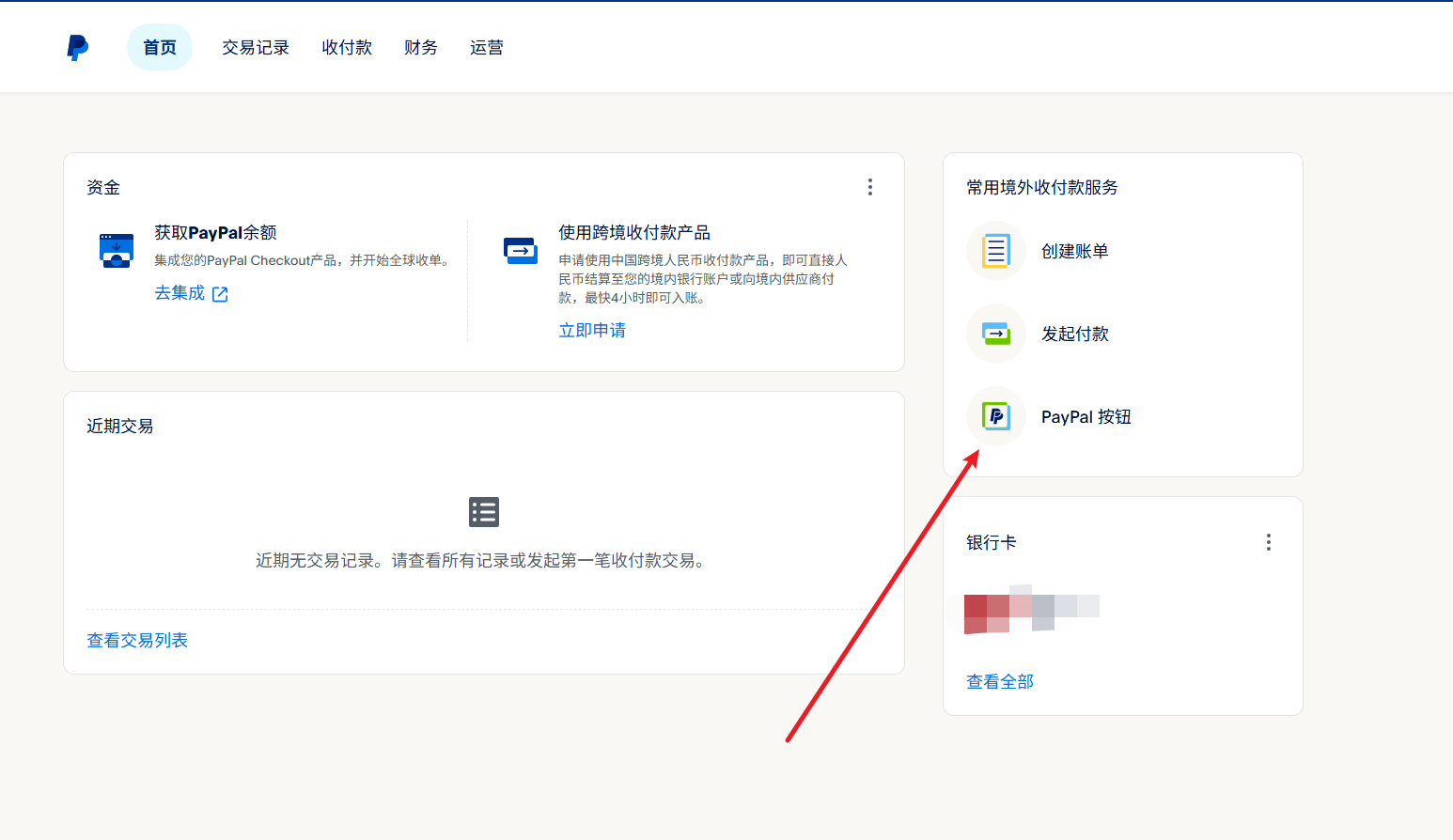Open the 运营 menu
This screenshot has width=1453, height=840.
coord(487,47)
